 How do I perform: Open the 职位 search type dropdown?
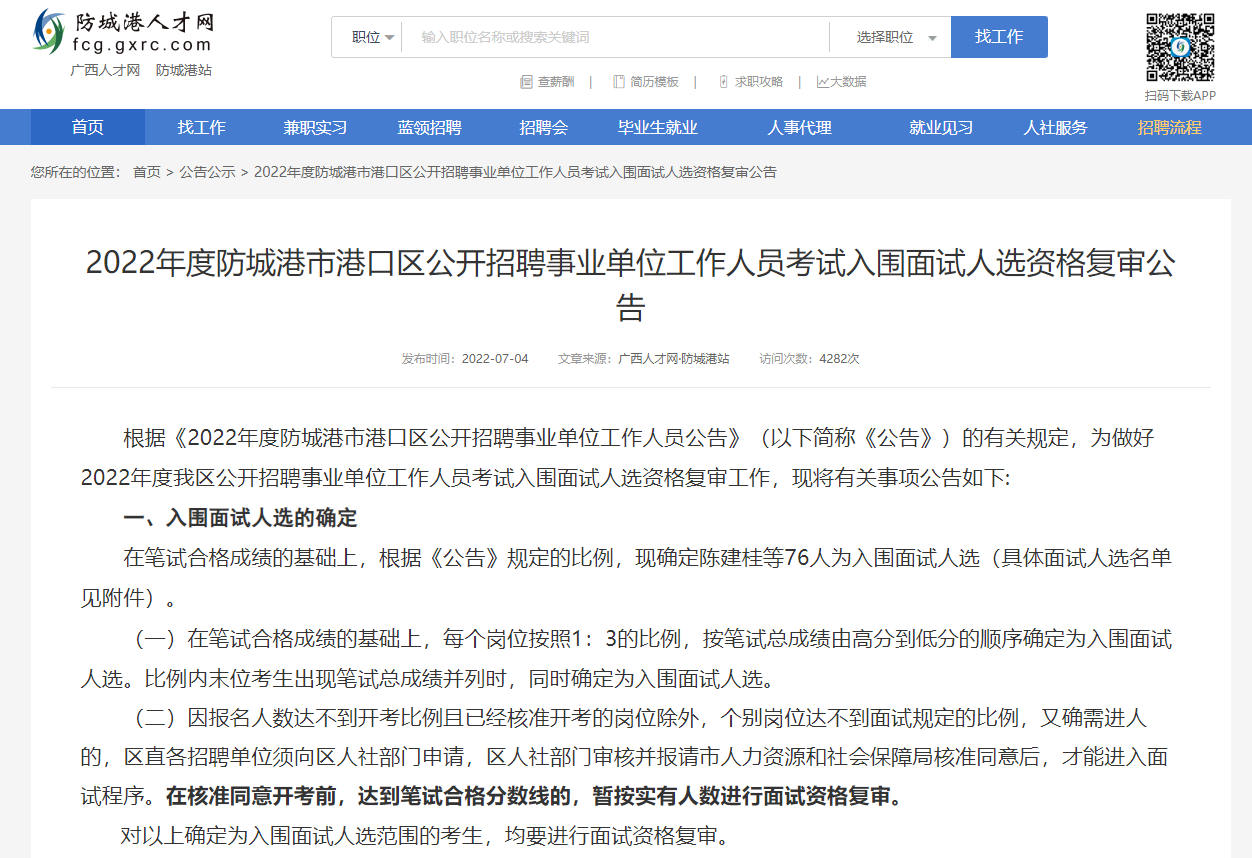coord(373,37)
